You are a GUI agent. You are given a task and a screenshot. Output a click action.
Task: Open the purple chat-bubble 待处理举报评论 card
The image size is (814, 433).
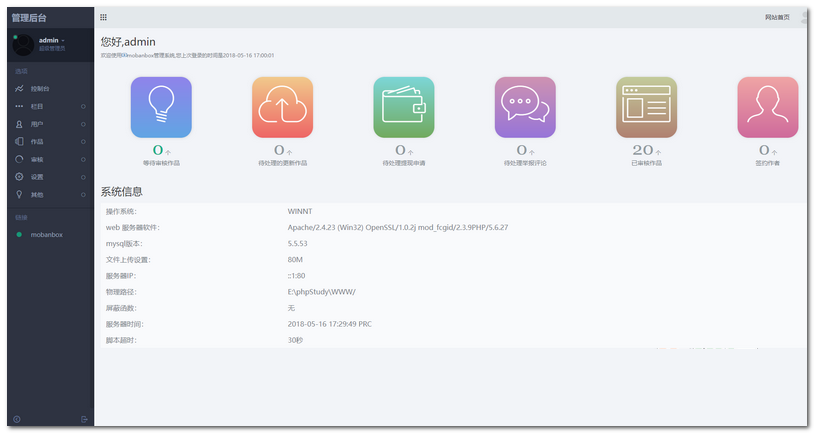click(x=525, y=107)
